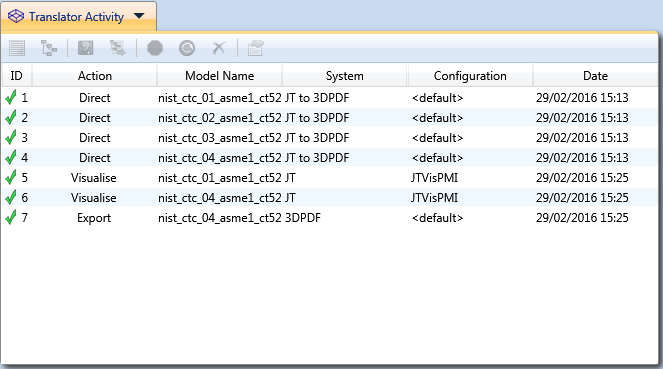Select model nist_ctc_04_asme1_ct52 in Visualise row 6
Screen dimensions: 663x369
coord(219,198)
